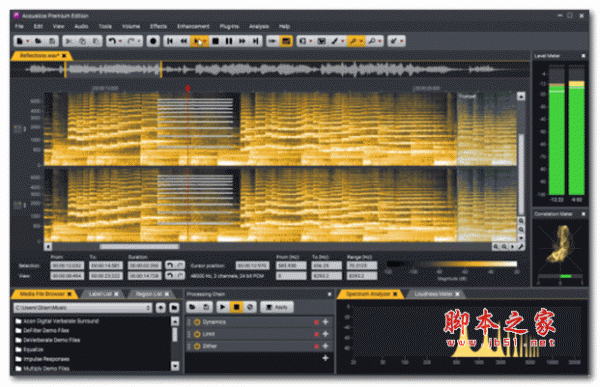The height and width of the screenshot is (387, 600).
Task: Copy selection with toolbar copy icon
Action: point(82,41)
